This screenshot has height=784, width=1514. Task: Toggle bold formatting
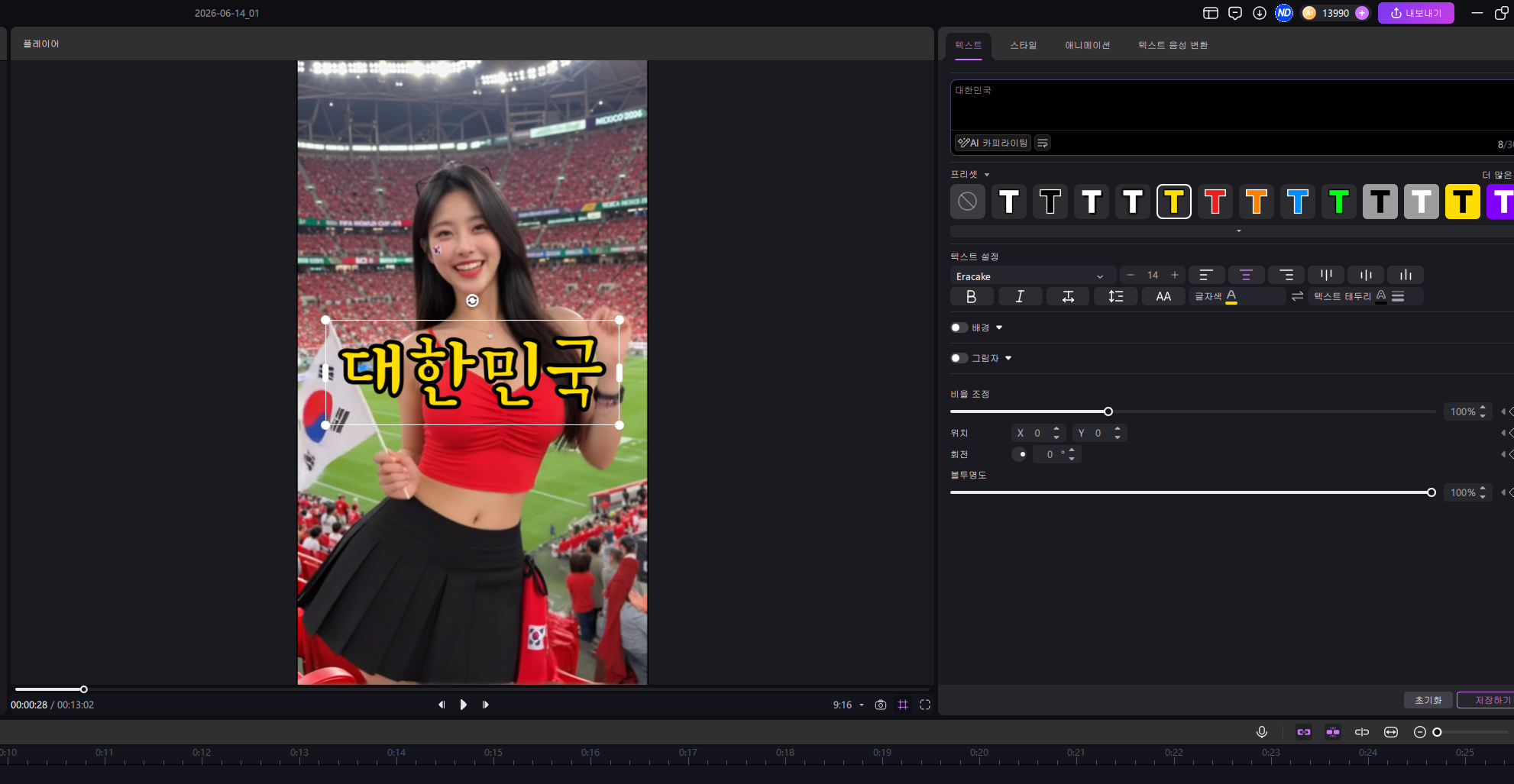click(972, 296)
